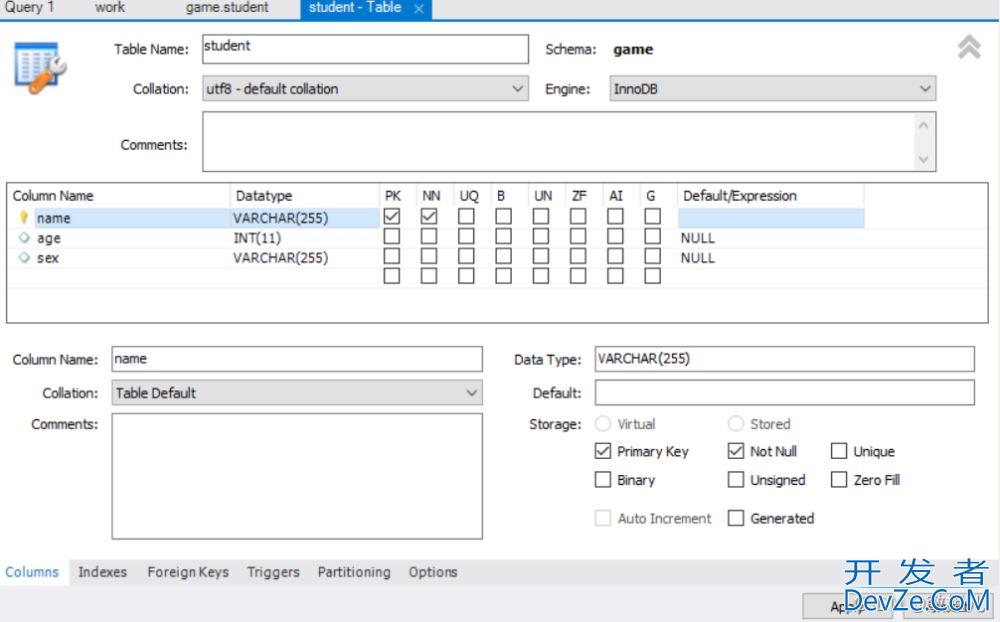Check UQ checkbox in name row
1000x622 pixels.
coord(466,217)
